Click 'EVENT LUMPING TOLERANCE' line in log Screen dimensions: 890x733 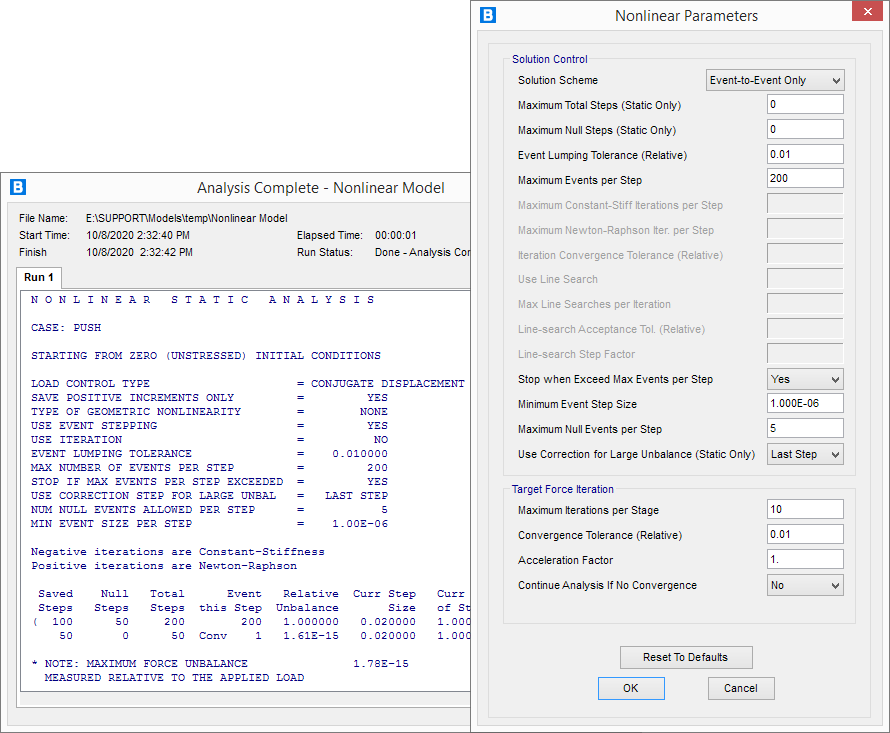click(209, 454)
